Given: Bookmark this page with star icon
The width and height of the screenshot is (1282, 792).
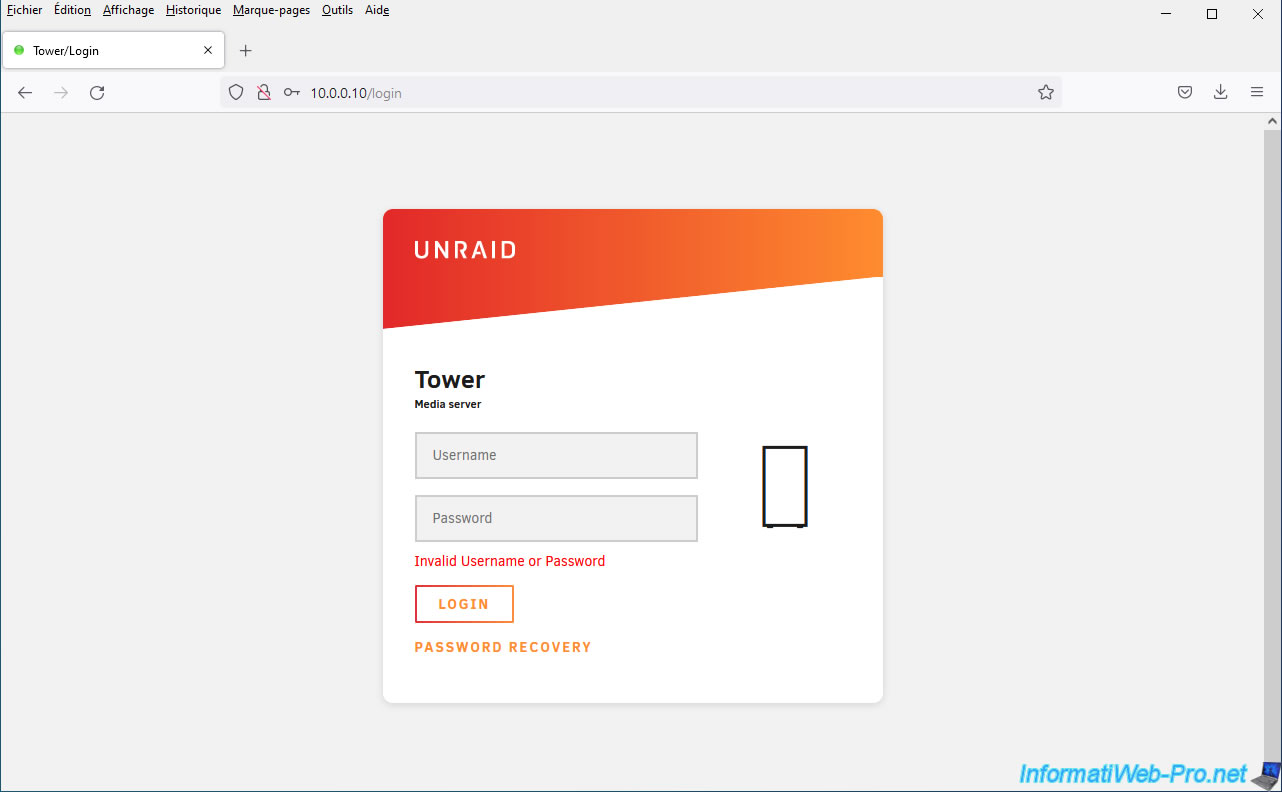Looking at the screenshot, I should (x=1046, y=93).
